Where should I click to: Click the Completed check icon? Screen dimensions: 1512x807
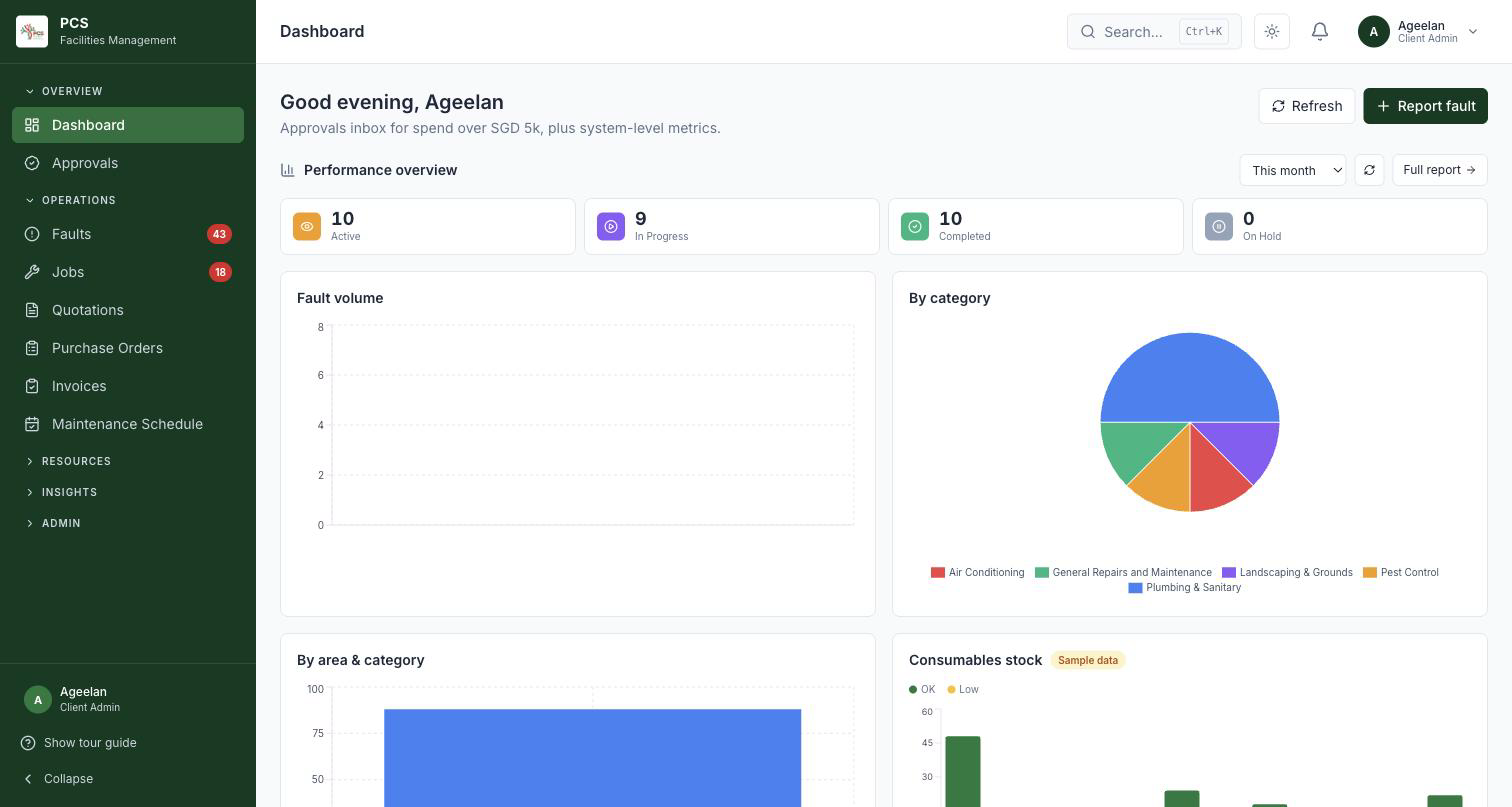(x=915, y=226)
